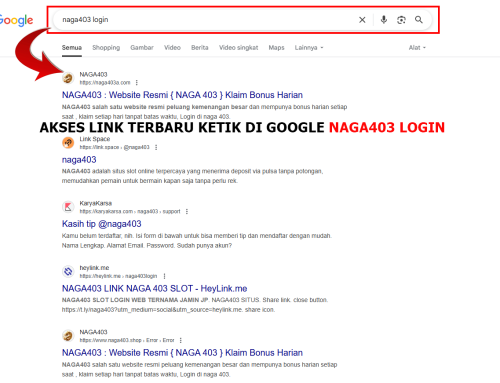500x383 pixels.
Task: Click the NAGA403 favicon of the naga403.shop result
Action: pos(68,336)
